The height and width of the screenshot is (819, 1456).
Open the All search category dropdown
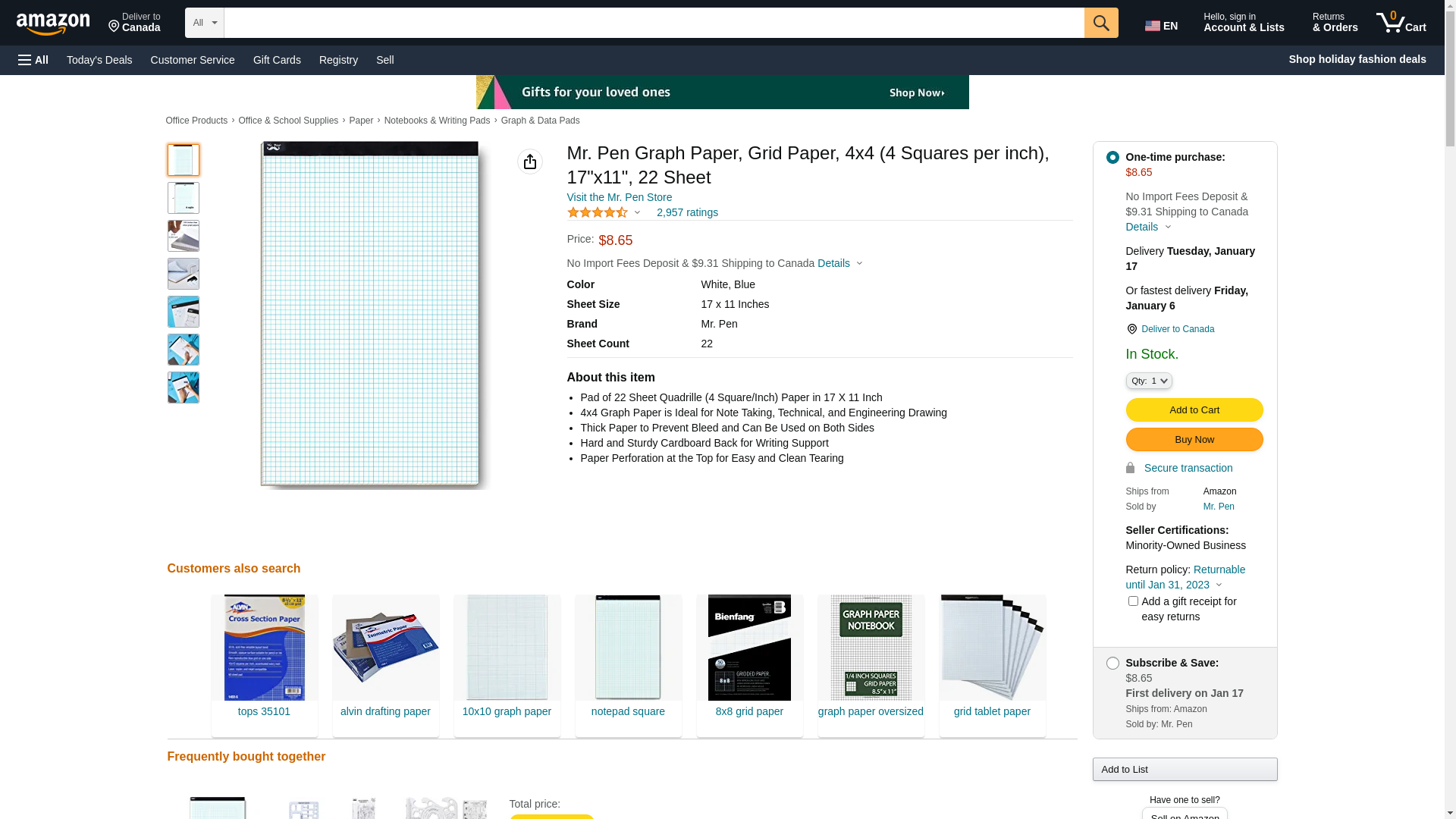[204, 23]
